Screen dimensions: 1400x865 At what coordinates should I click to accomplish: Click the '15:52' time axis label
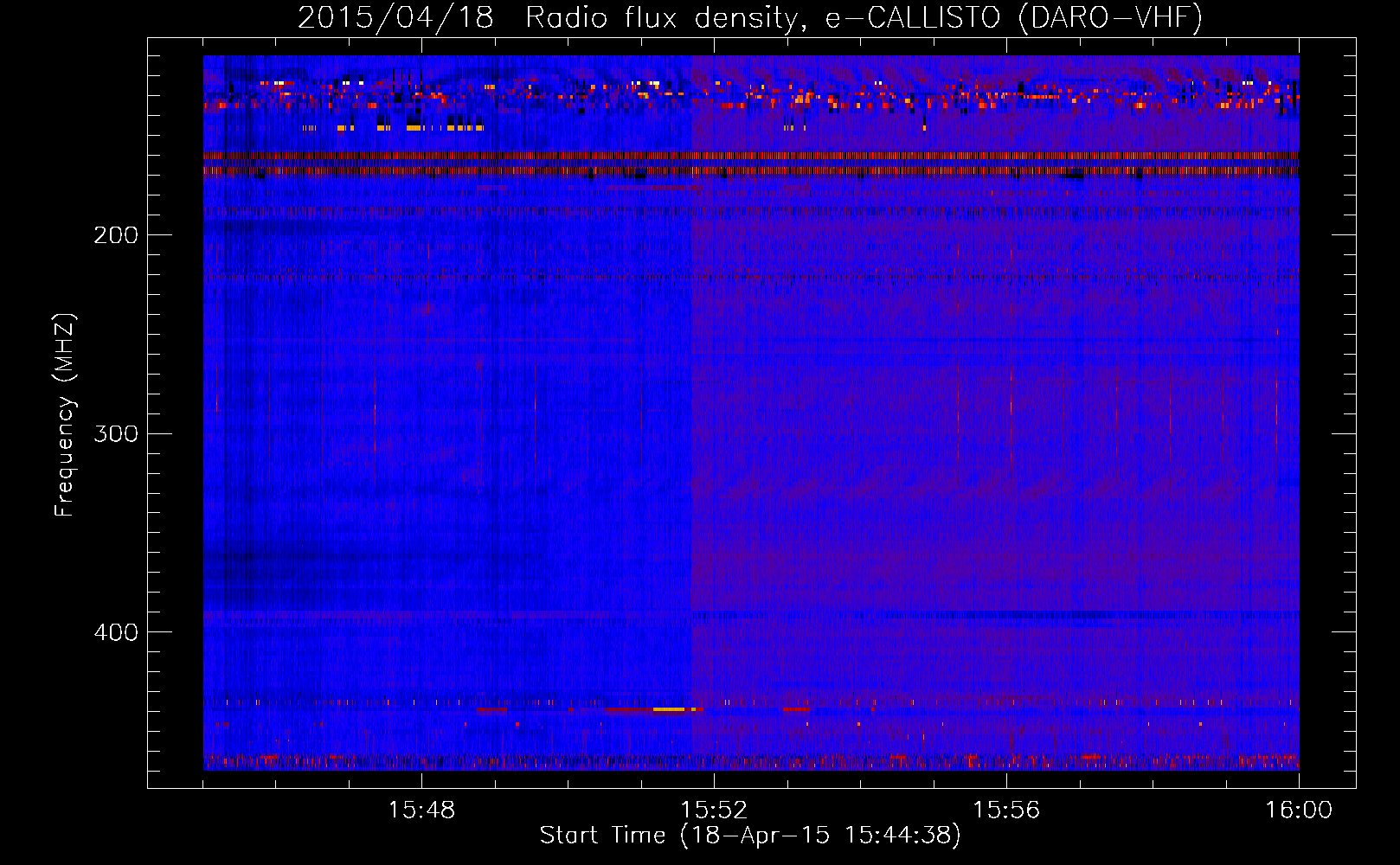click(714, 811)
